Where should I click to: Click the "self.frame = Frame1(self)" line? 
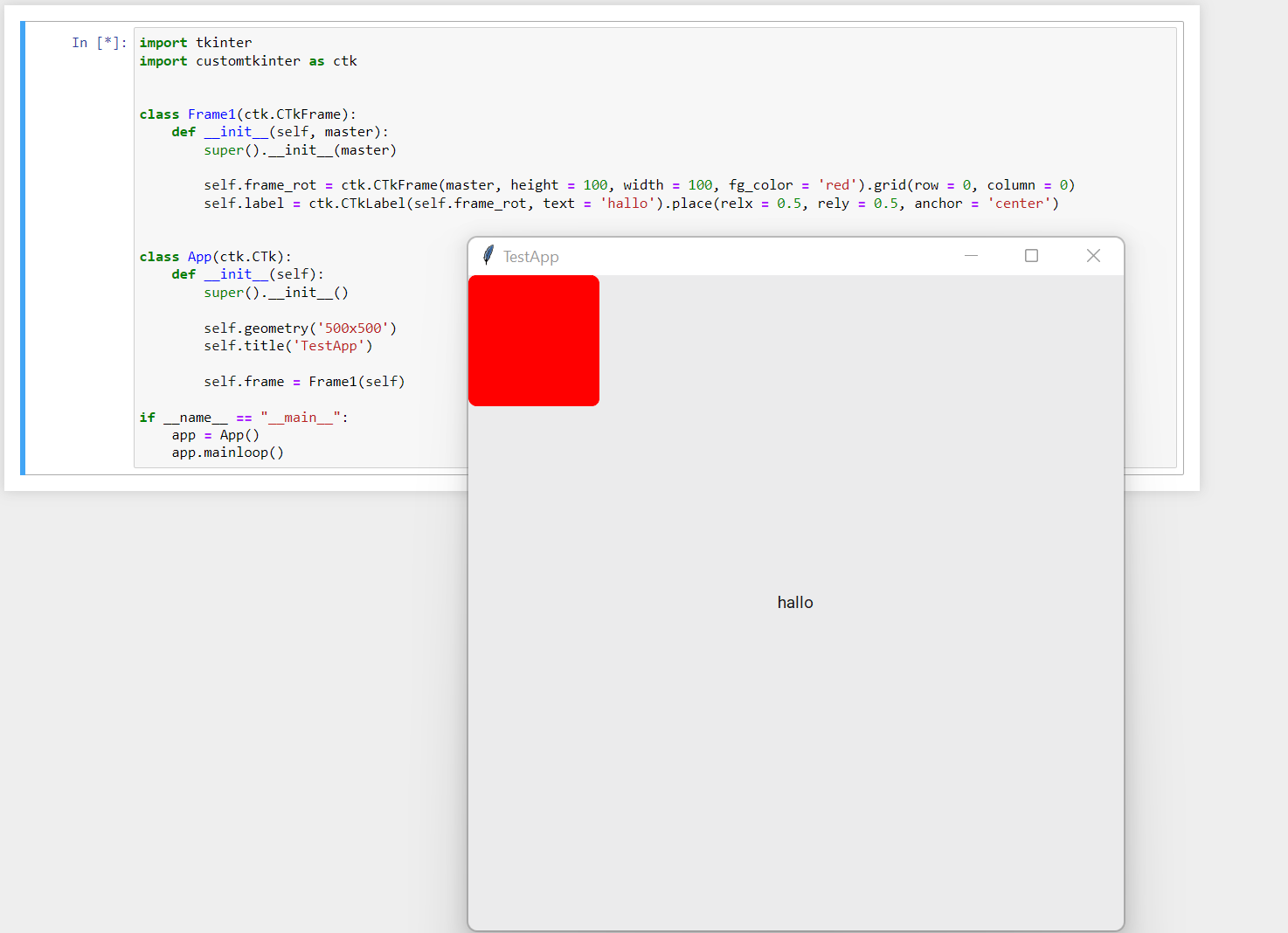[305, 382]
